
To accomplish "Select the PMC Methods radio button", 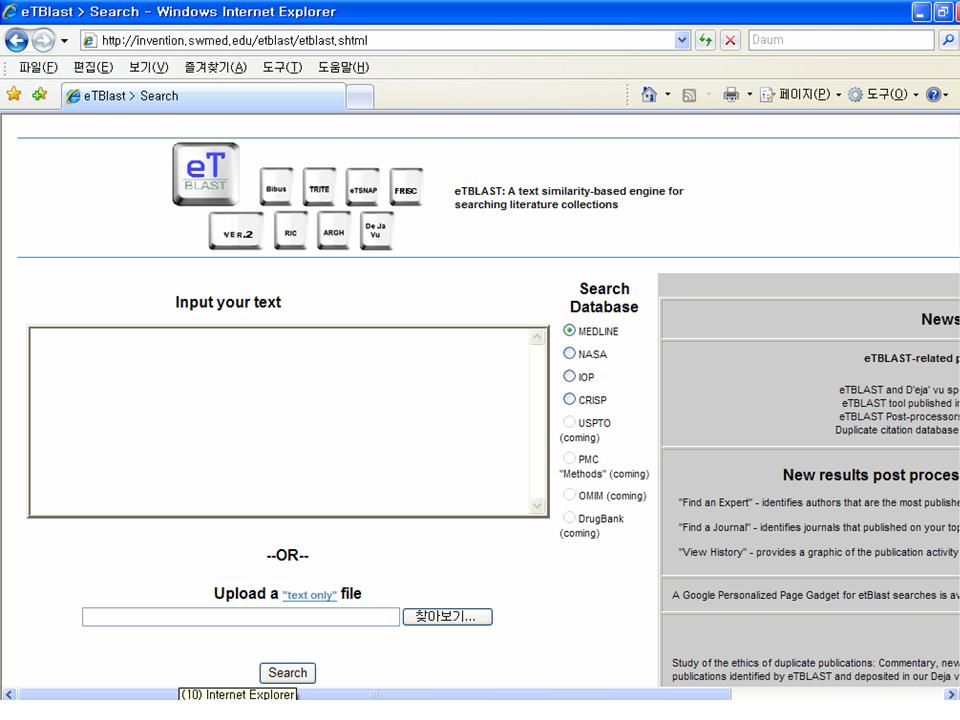I will point(569,458).
